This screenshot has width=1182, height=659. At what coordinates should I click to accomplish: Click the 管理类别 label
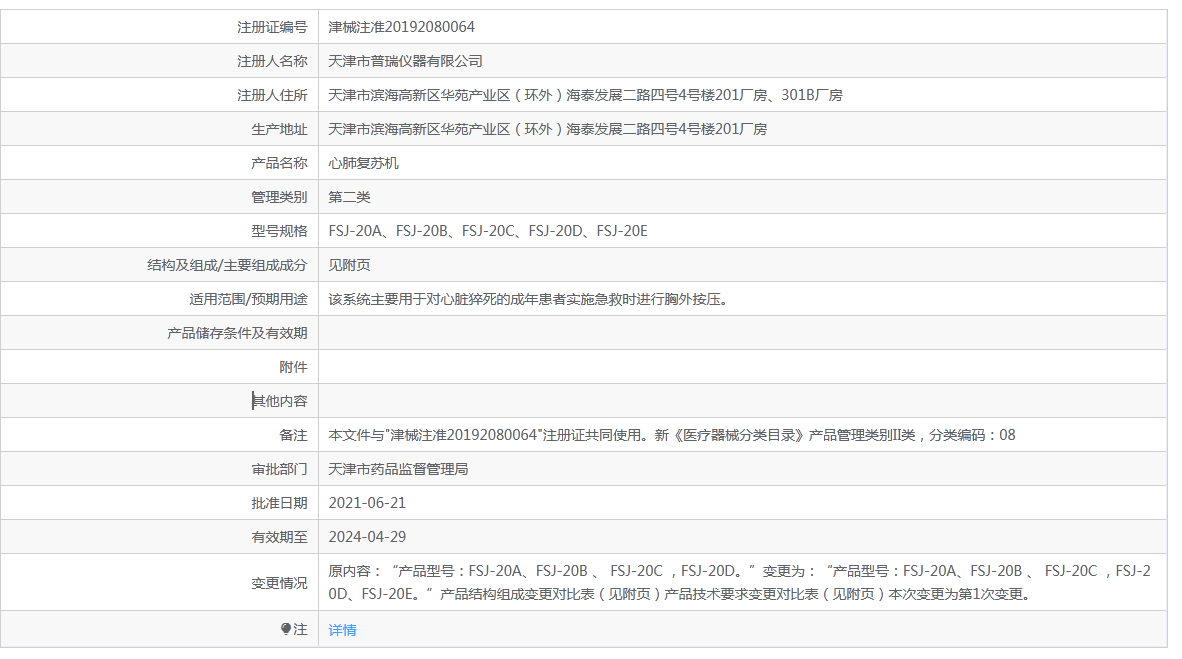pos(279,197)
